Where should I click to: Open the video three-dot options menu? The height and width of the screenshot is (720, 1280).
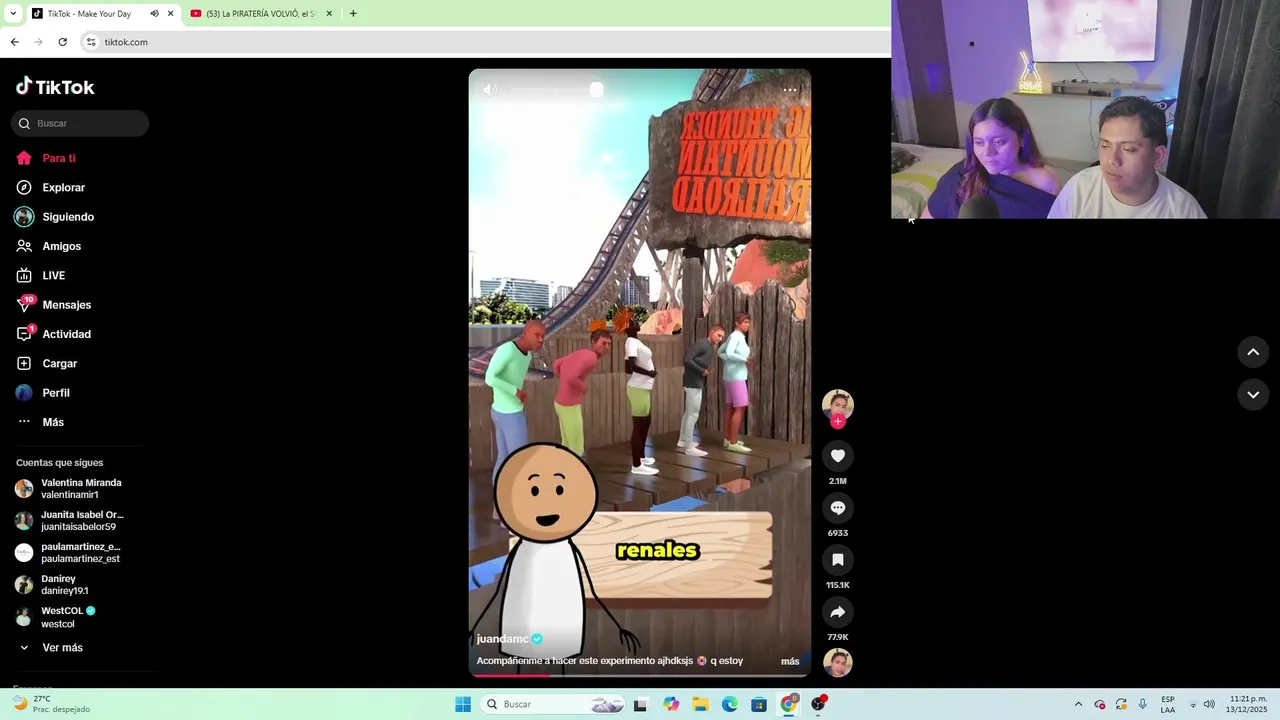click(x=790, y=90)
